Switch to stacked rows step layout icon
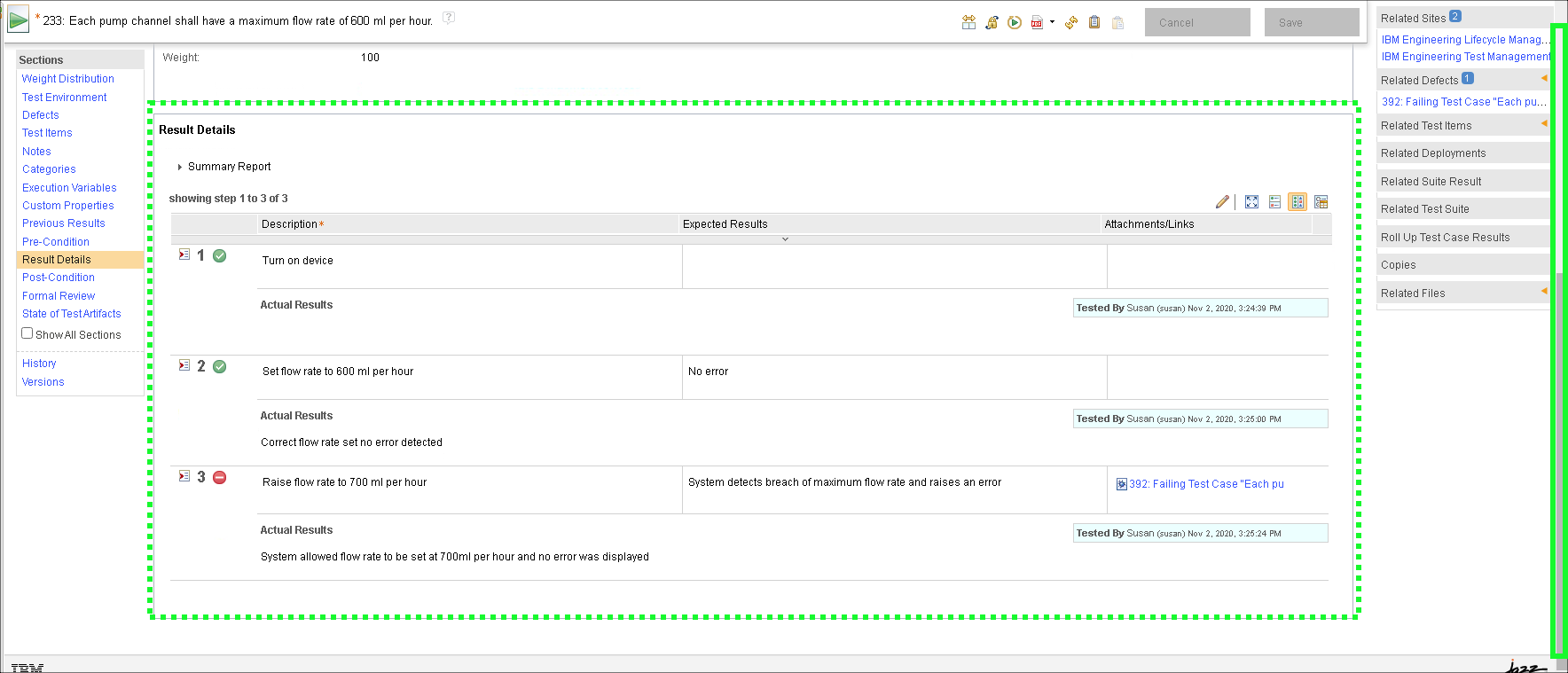 [1274, 202]
